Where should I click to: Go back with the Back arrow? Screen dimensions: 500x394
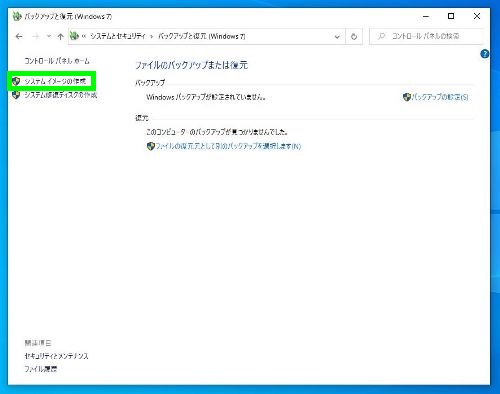point(19,36)
